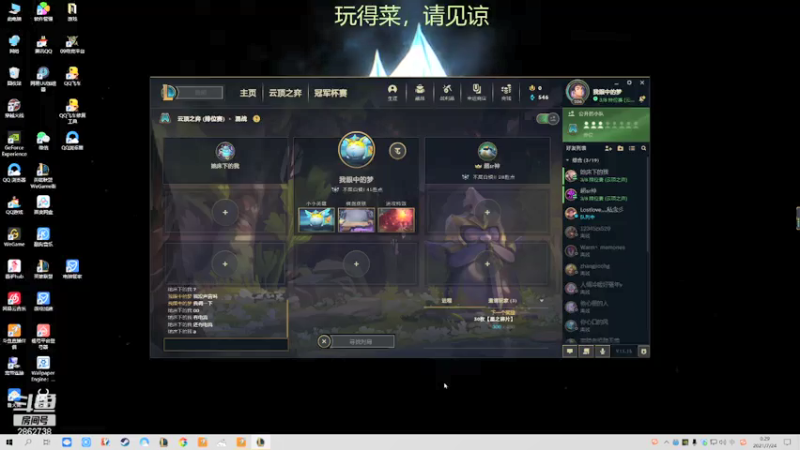Open Steam from the taskbar
Image resolution: width=800 pixels, height=450 pixels.
125,442
